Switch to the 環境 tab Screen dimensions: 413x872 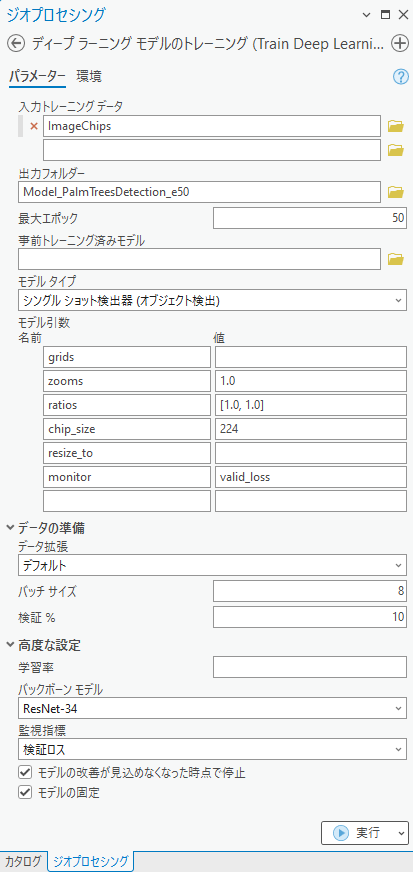click(89, 77)
